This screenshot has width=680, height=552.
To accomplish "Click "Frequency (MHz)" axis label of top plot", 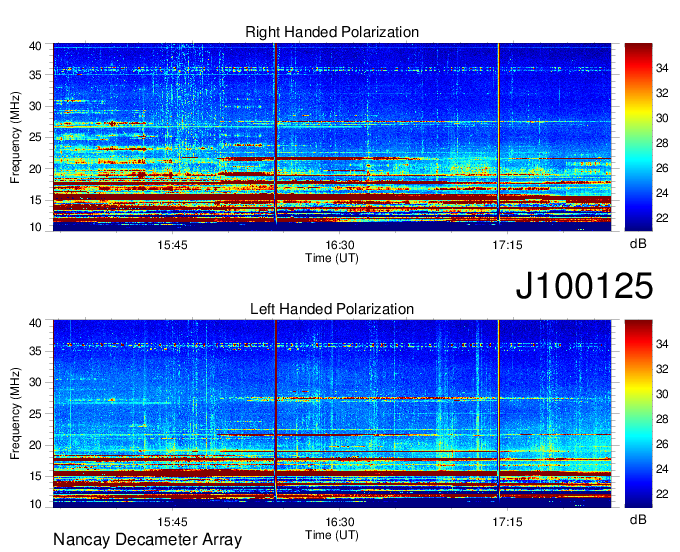I will pos(15,137).
